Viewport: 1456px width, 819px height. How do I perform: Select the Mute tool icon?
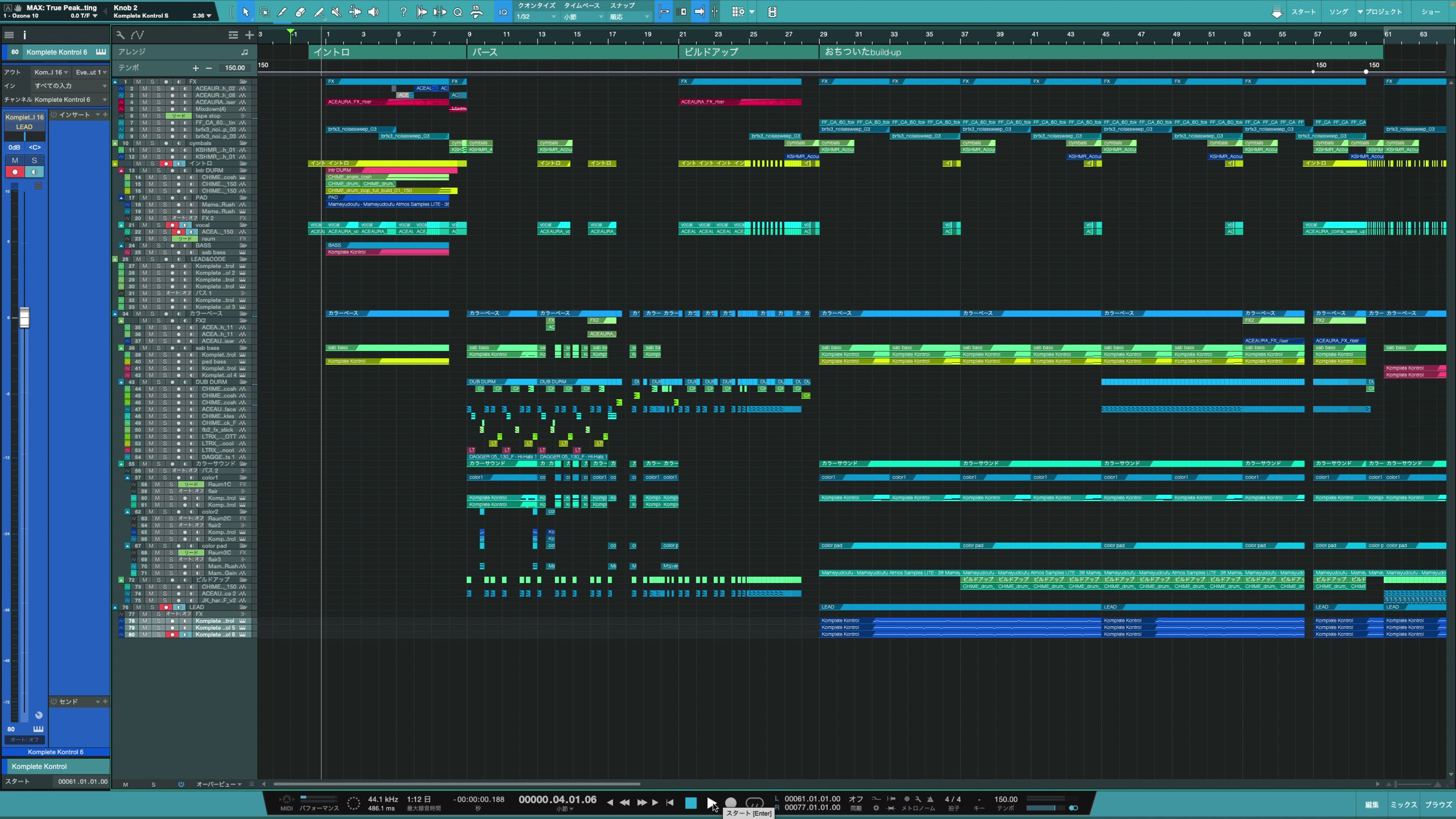pyautogui.click(x=337, y=12)
